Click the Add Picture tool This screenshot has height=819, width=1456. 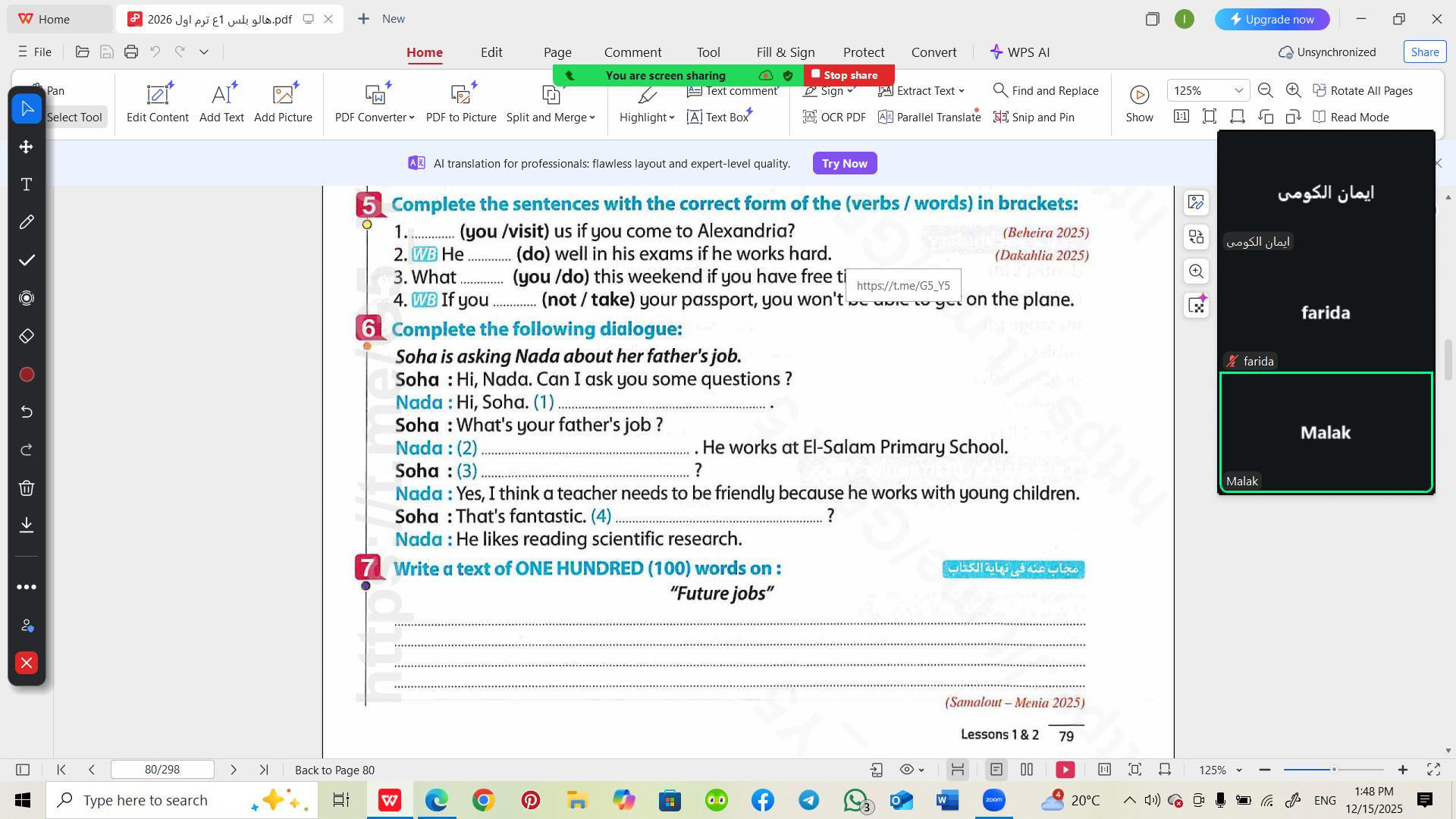point(283,102)
